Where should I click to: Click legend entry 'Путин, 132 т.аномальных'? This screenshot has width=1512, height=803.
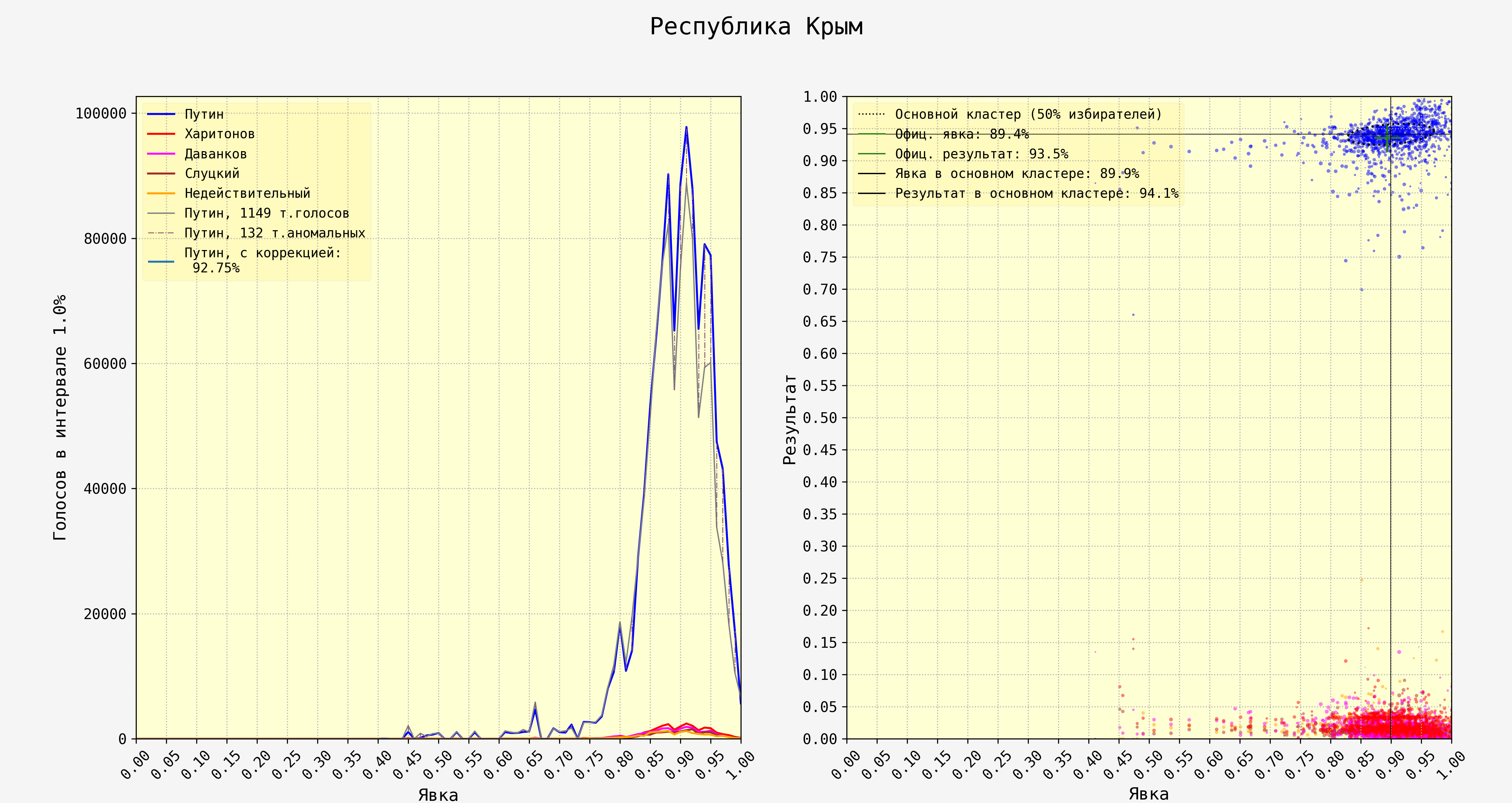point(256,233)
